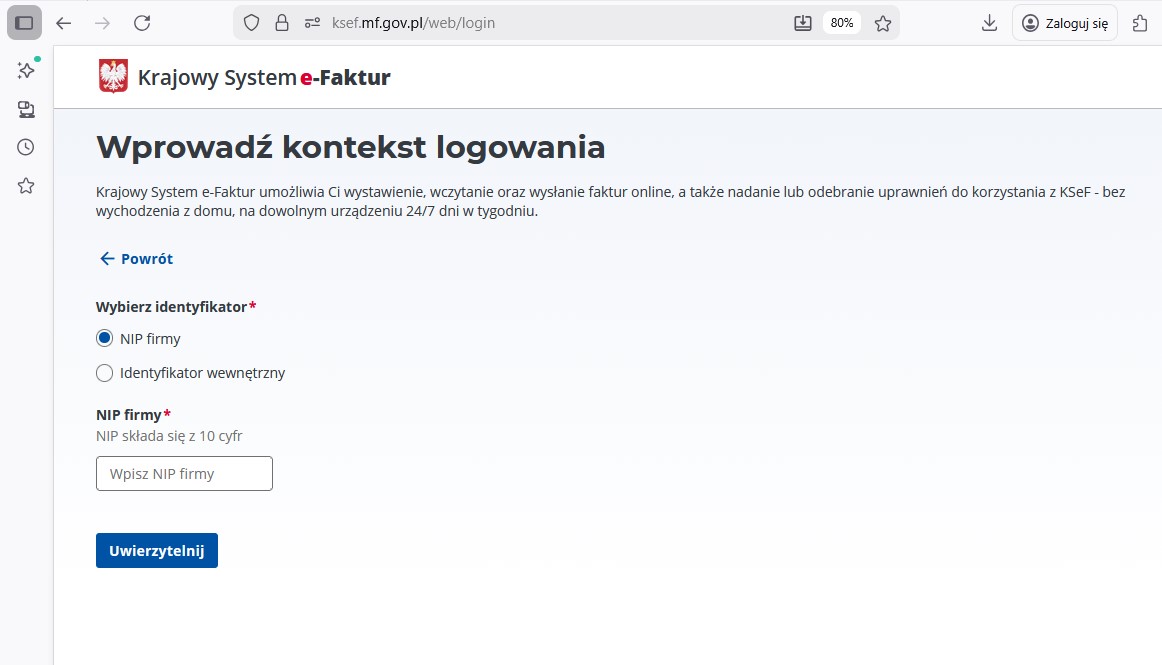This screenshot has height=665, width=1162.
Task: Open the bookmarks star in the sidebar
Action: tap(26, 186)
